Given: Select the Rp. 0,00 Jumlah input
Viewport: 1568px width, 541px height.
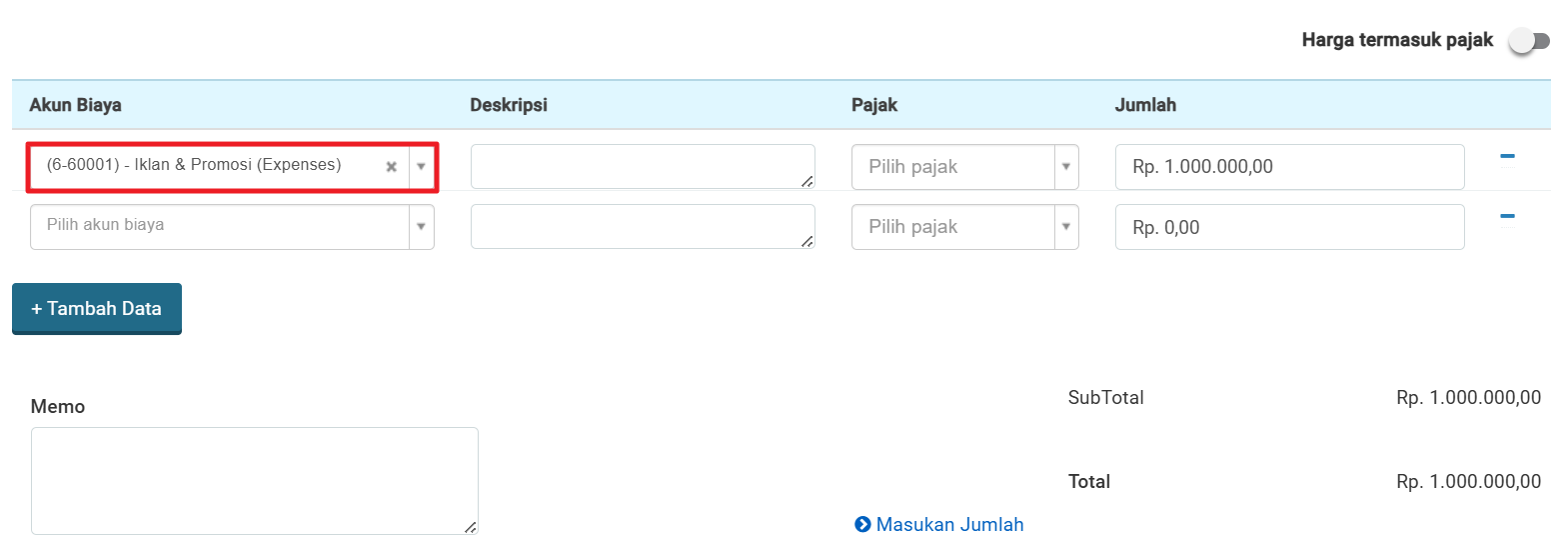Looking at the screenshot, I should pos(1289,227).
